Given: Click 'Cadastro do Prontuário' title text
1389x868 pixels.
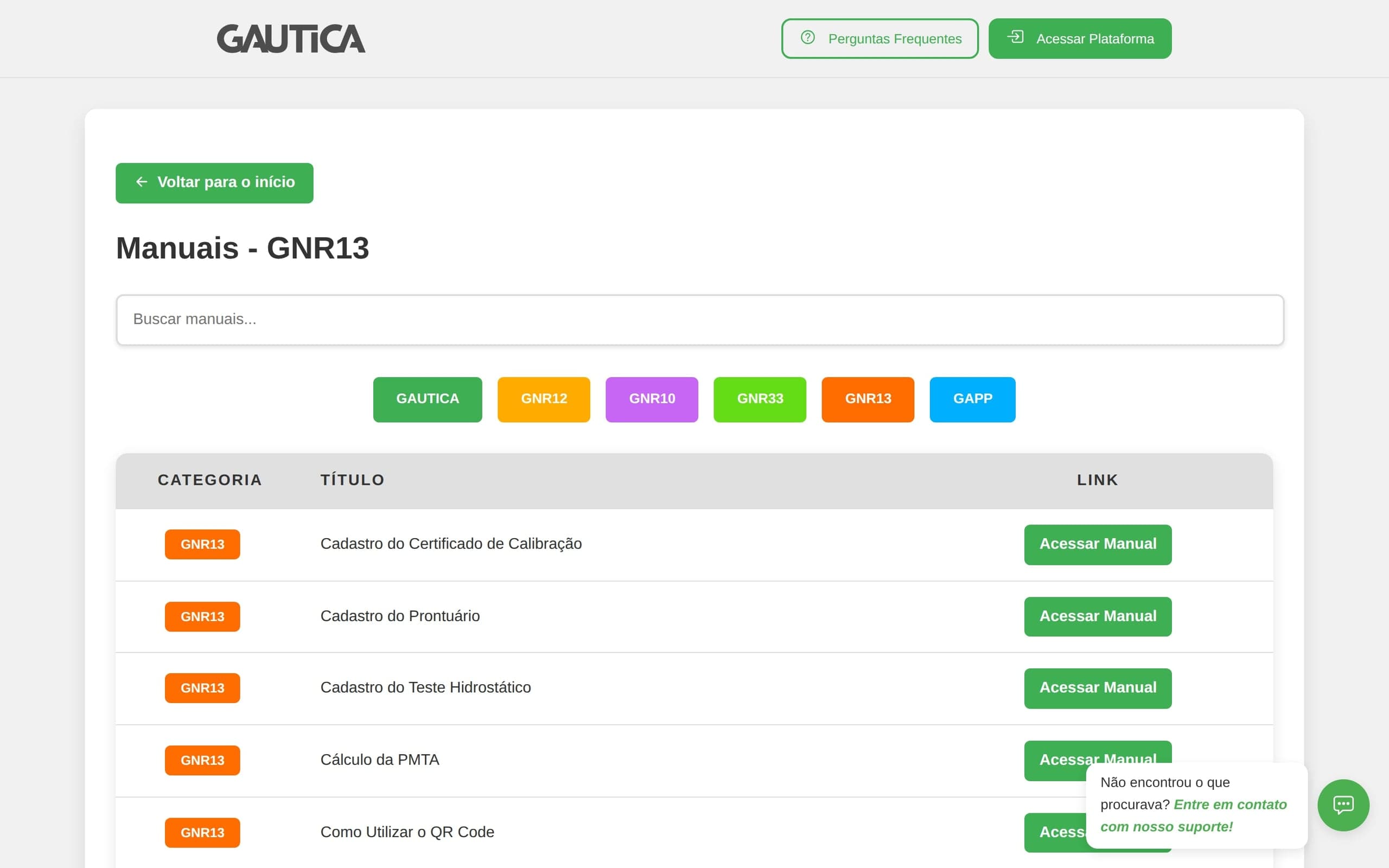Looking at the screenshot, I should point(400,616).
